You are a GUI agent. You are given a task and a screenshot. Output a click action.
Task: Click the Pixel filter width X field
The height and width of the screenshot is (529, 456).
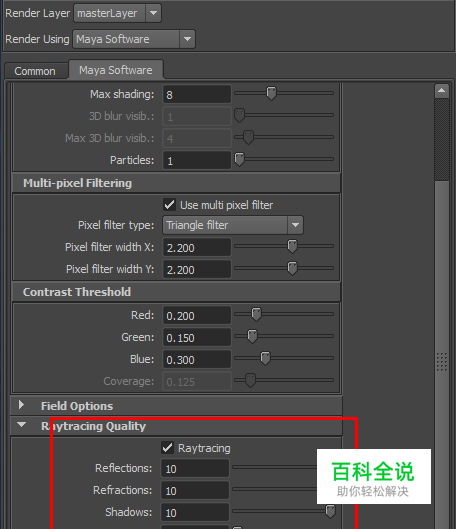(197, 248)
